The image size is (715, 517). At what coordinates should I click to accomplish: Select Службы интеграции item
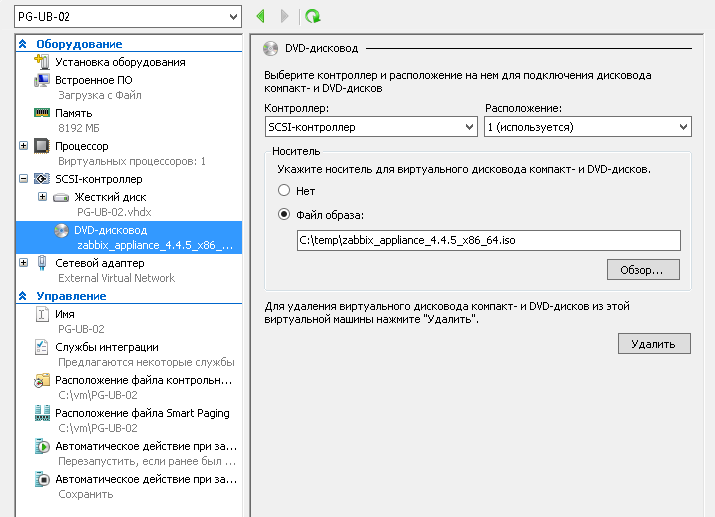tap(107, 347)
